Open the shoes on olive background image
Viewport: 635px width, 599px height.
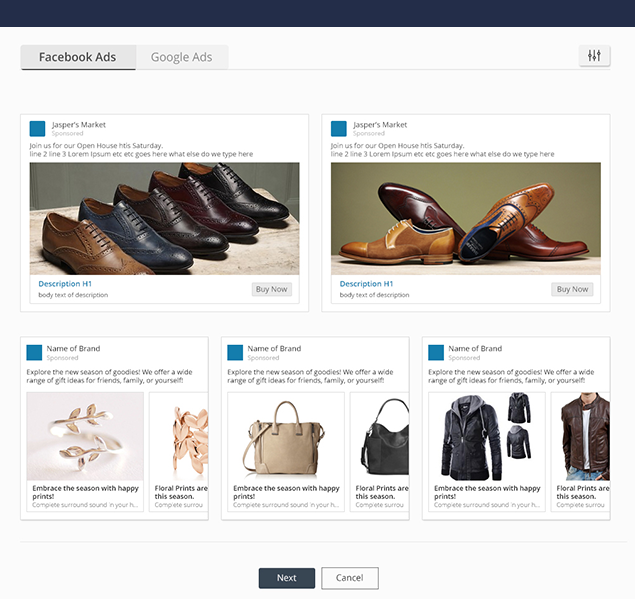coord(466,219)
